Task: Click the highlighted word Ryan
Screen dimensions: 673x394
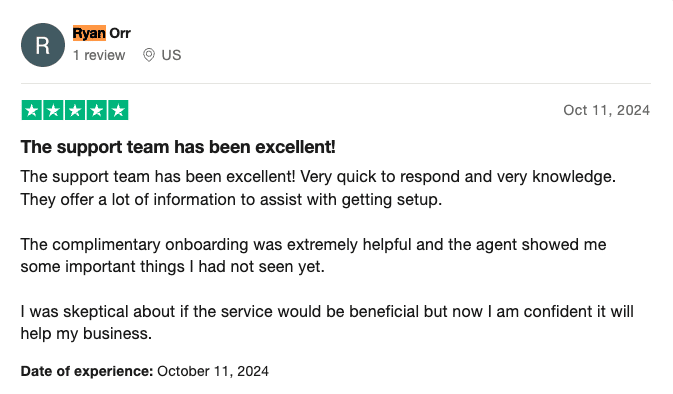Action: click(89, 33)
